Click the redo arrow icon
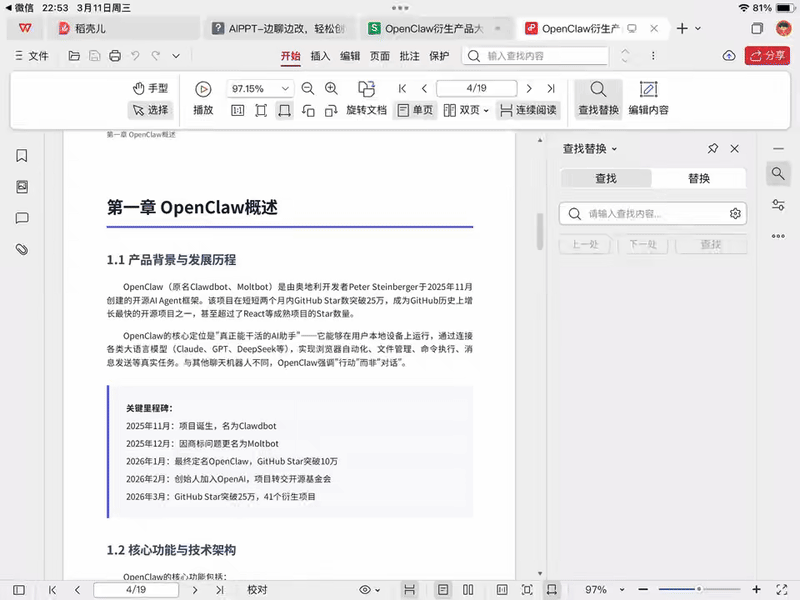 (x=156, y=56)
